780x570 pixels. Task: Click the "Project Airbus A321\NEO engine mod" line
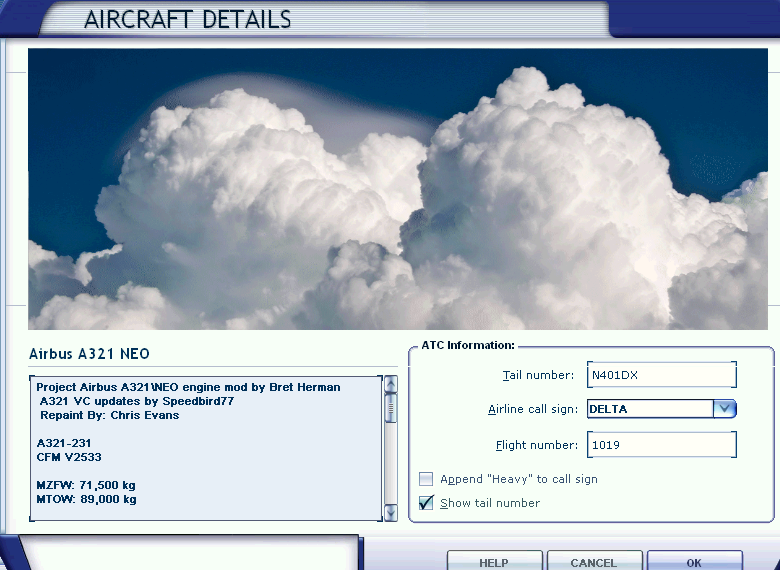188,387
